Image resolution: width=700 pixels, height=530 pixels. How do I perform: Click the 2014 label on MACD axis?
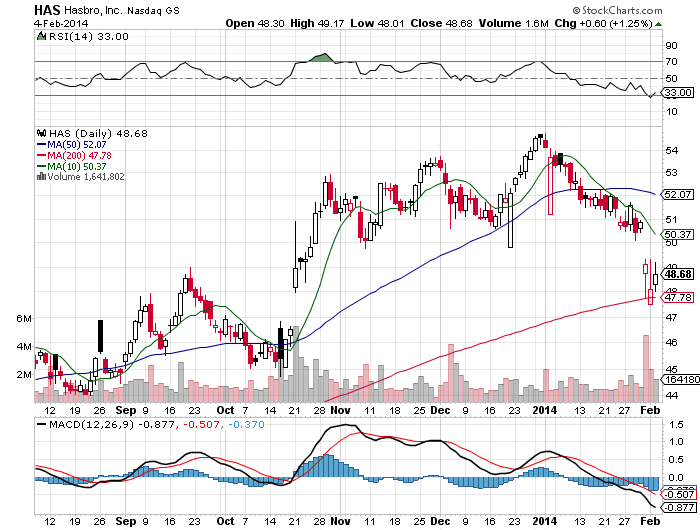click(545, 521)
